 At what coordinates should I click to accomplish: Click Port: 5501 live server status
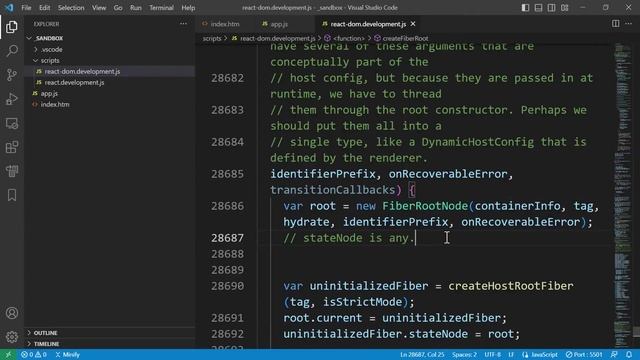[x=584, y=355]
